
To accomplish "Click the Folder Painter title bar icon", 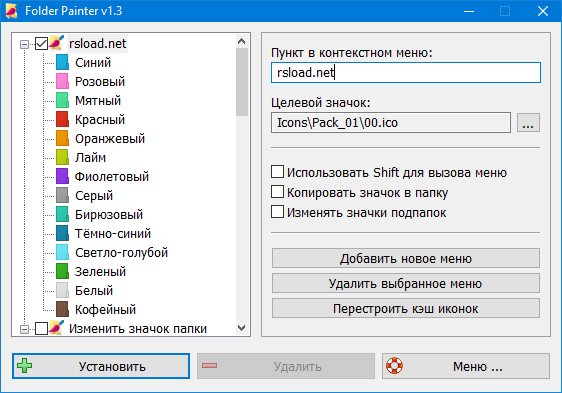I will [11, 11].
